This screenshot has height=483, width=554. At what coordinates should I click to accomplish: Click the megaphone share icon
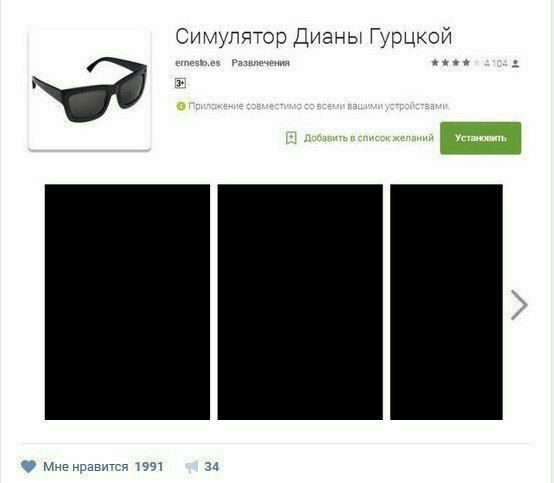[191, 467]
